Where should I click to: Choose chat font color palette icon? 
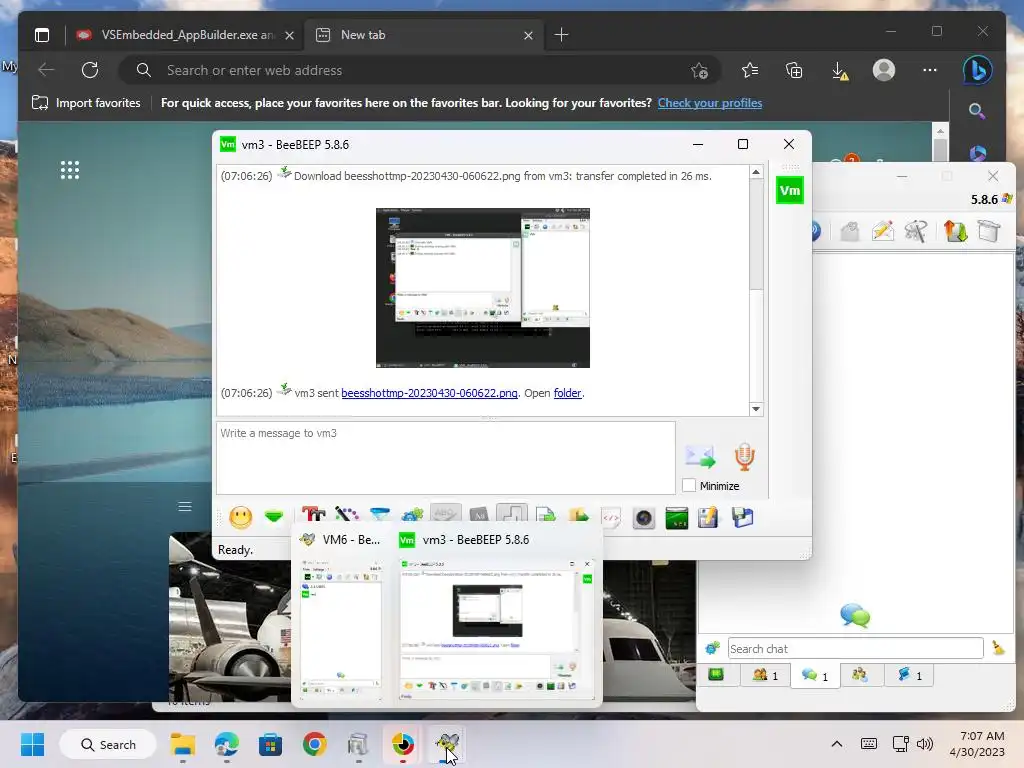pyautogui.click(x=346, y=516)
